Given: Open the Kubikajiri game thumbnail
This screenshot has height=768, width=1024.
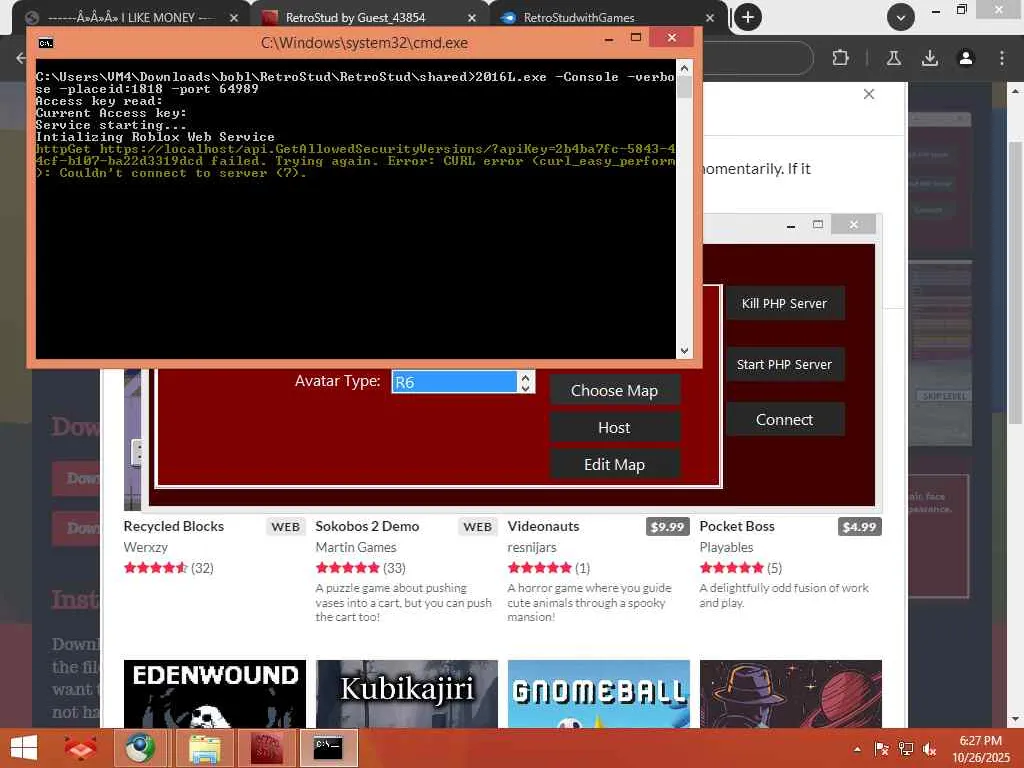Looking at the screenshot, I should pos(407,694).
